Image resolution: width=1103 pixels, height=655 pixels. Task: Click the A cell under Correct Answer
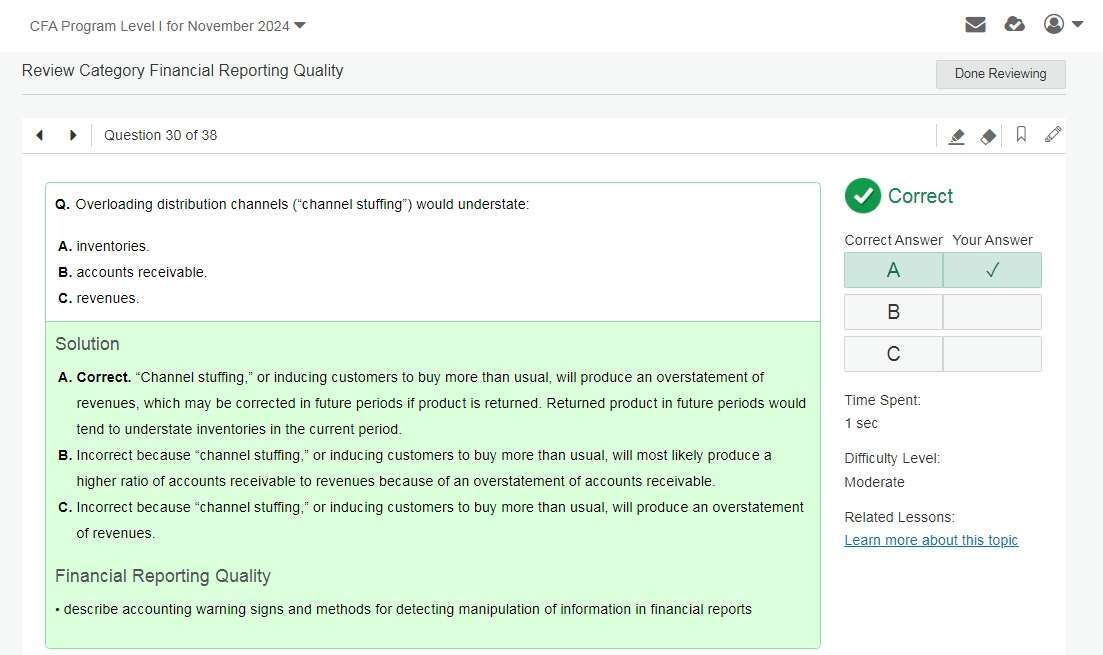893,270
